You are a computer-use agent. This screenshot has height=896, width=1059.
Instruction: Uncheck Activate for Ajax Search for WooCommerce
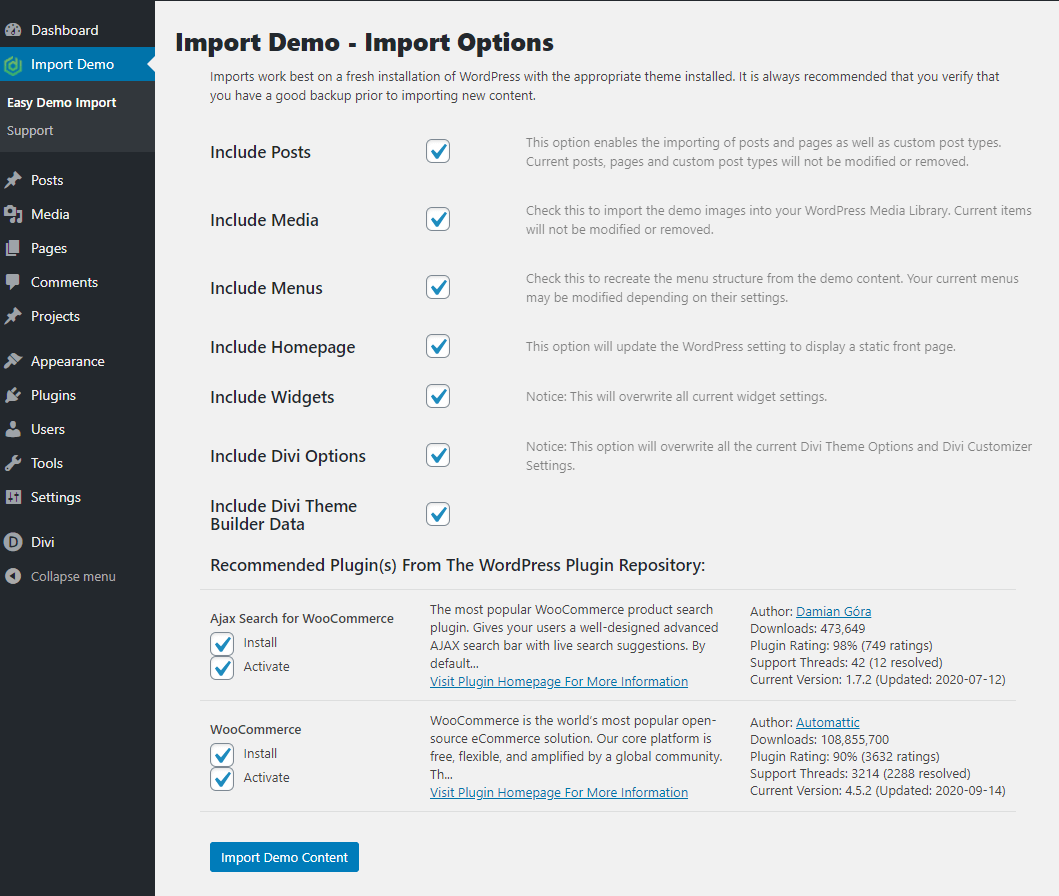point(222,668)
